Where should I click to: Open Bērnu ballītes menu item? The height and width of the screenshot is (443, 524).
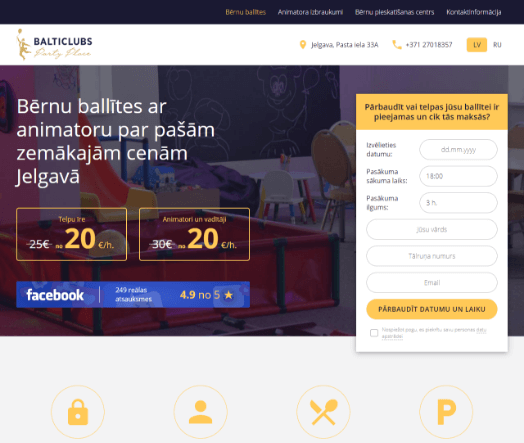246,12
